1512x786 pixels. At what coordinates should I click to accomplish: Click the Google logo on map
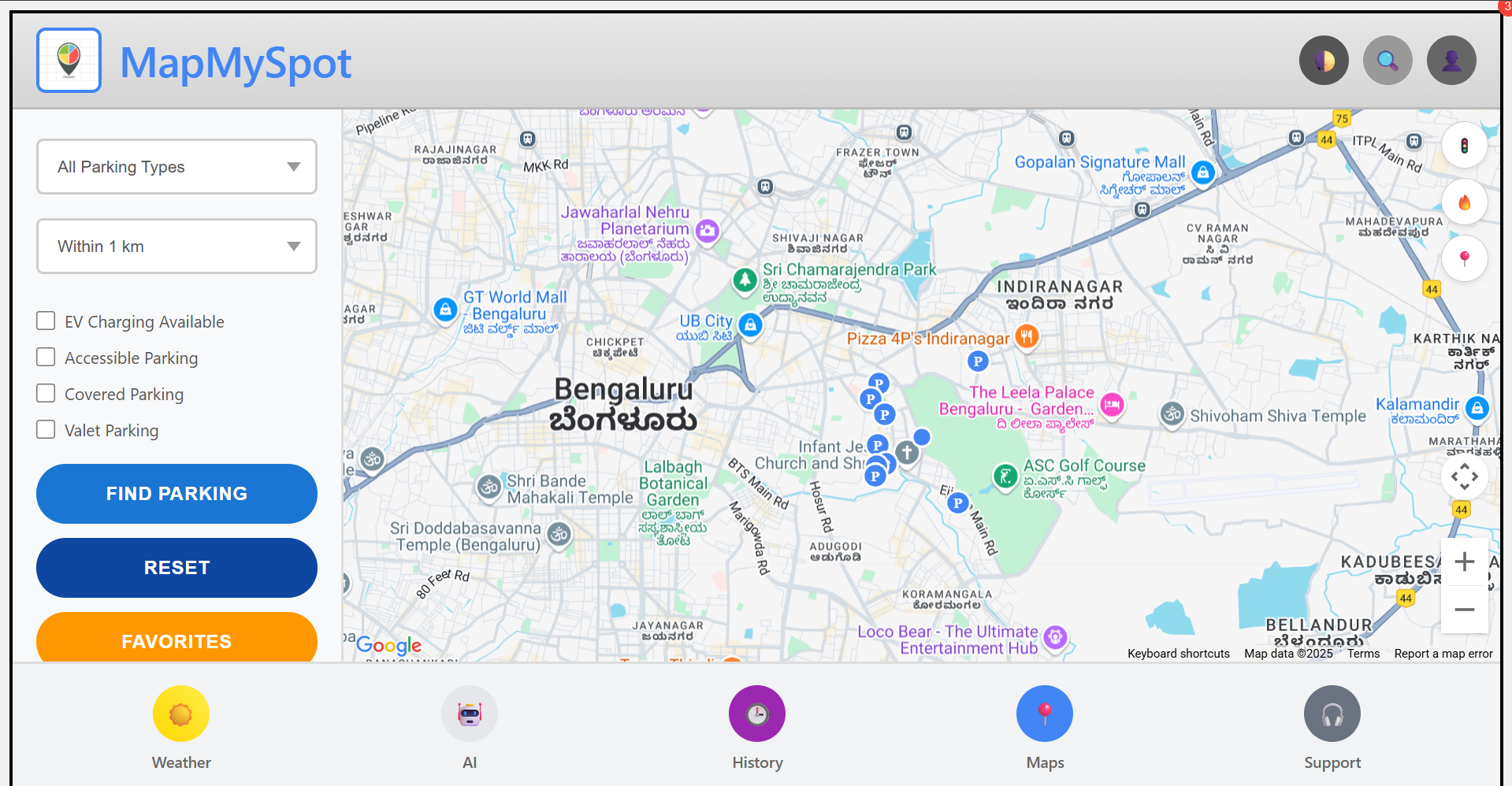coord(388,645)
